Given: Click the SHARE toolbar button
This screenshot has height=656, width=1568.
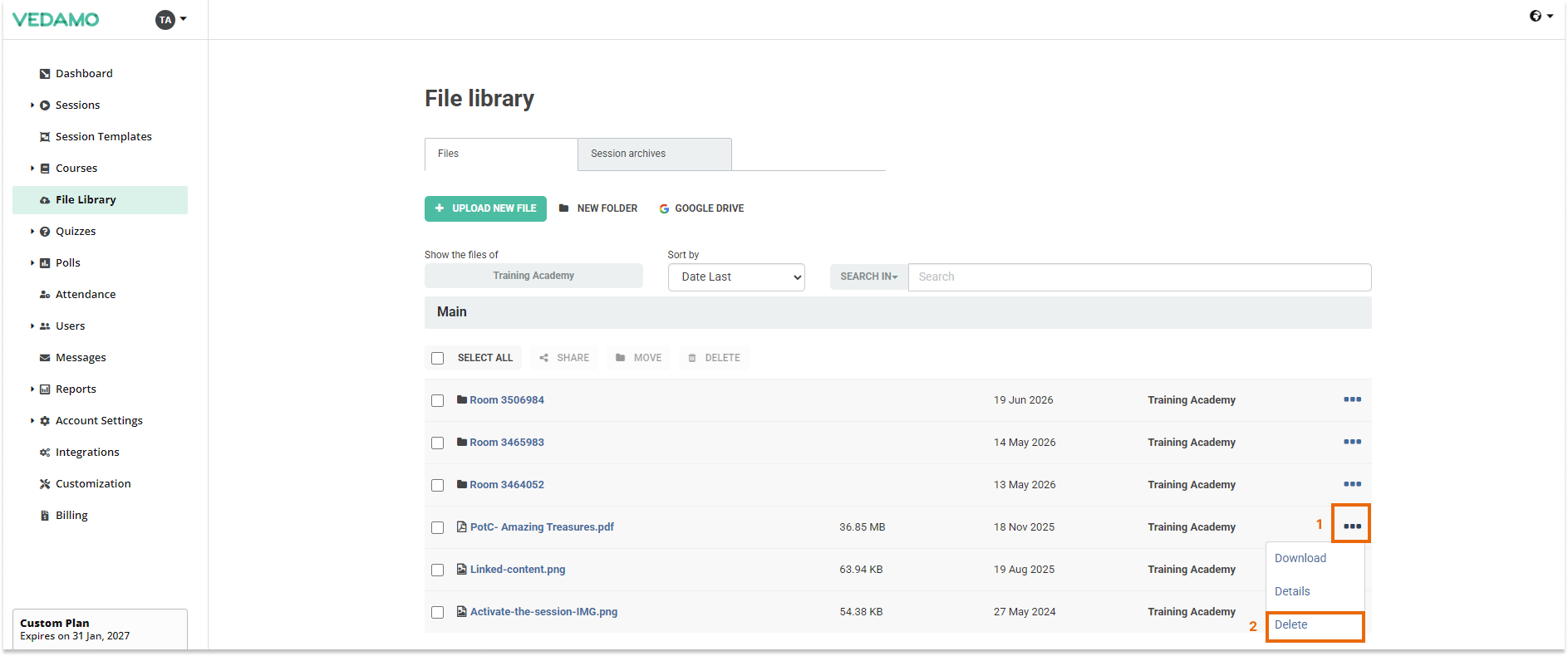Looking at the screenshot, I should [564, 358].
